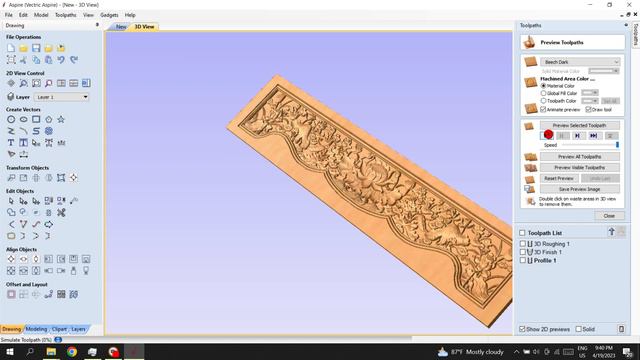The image size is (640, 360).
Task: Click the Reset Preview button
Action: coord(559,178)
